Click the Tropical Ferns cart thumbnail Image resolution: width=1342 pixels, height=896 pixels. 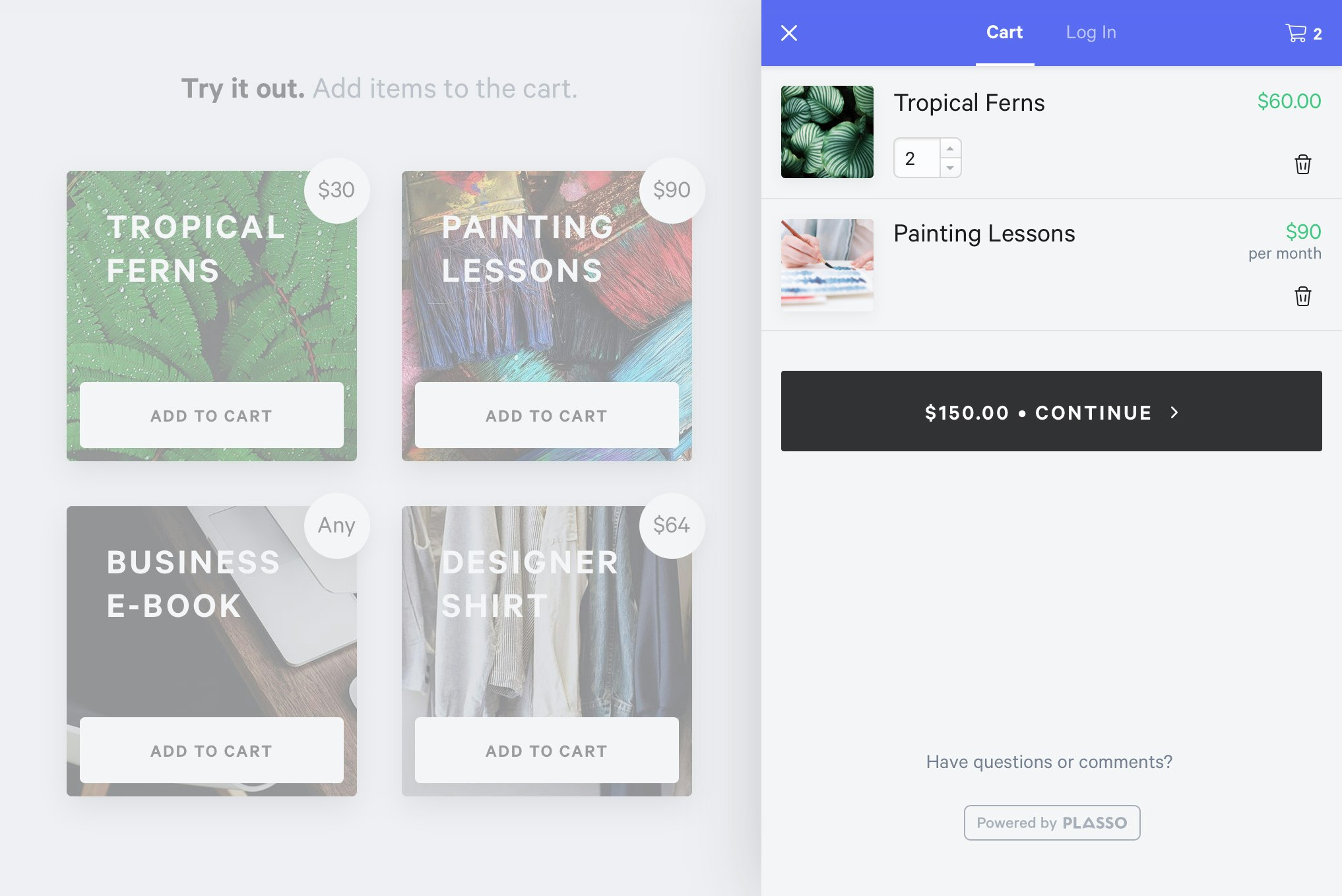[x=827, y=132]
